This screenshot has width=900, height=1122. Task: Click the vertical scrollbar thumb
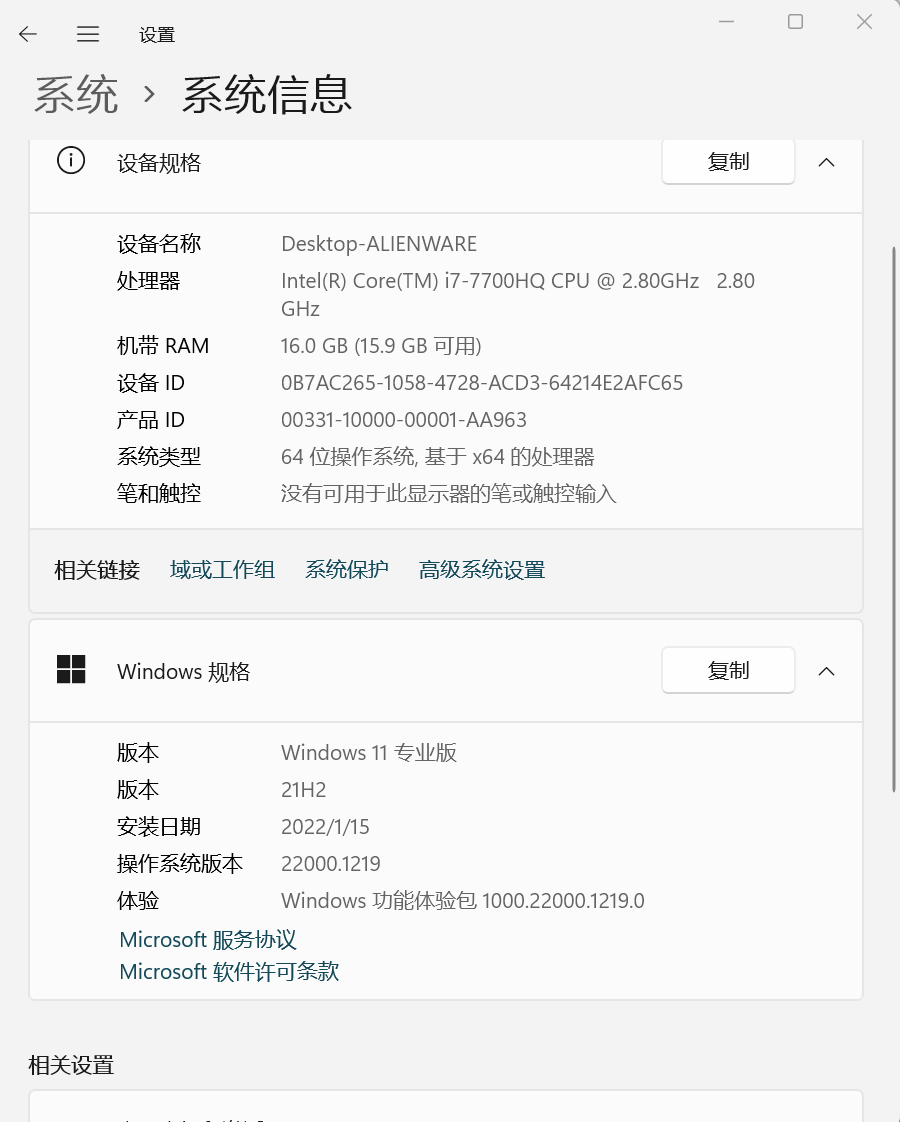pyautogui.click(x=894, y=519)
